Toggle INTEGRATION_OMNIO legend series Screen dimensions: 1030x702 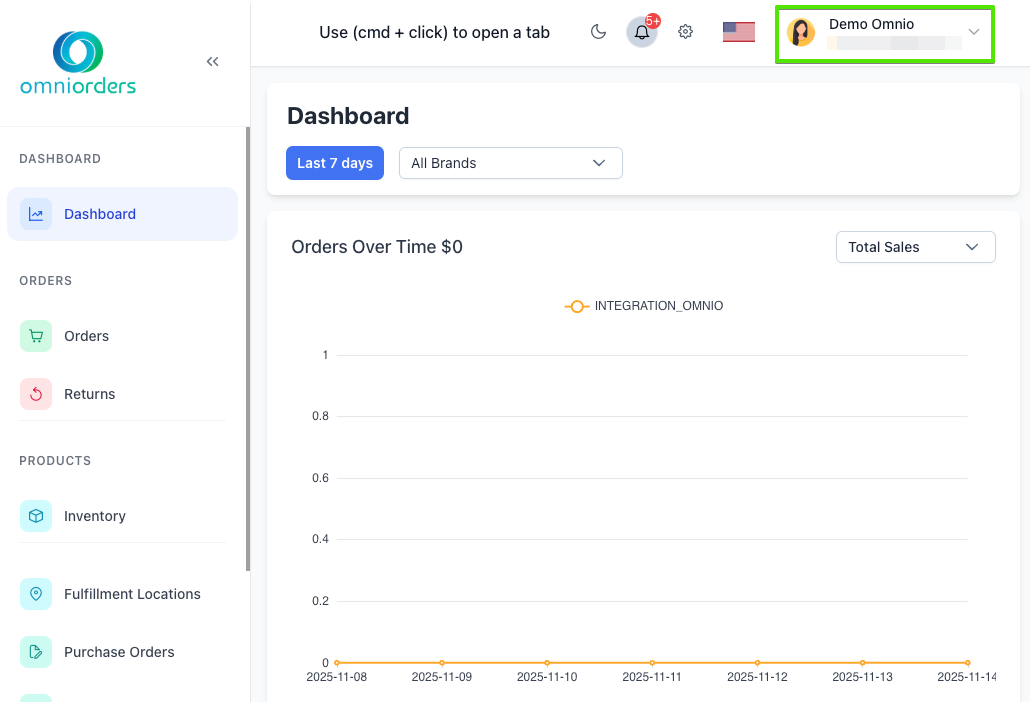[x=645, y=306]
